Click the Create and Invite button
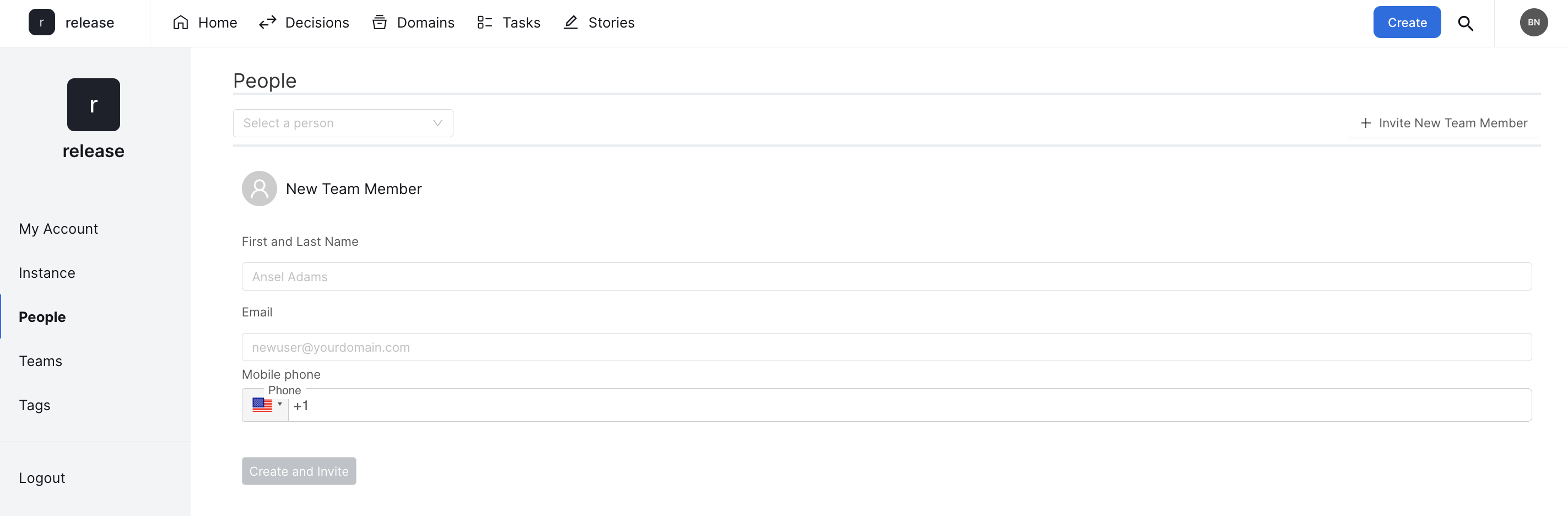The image size is (1568, 516). [299, 471]
